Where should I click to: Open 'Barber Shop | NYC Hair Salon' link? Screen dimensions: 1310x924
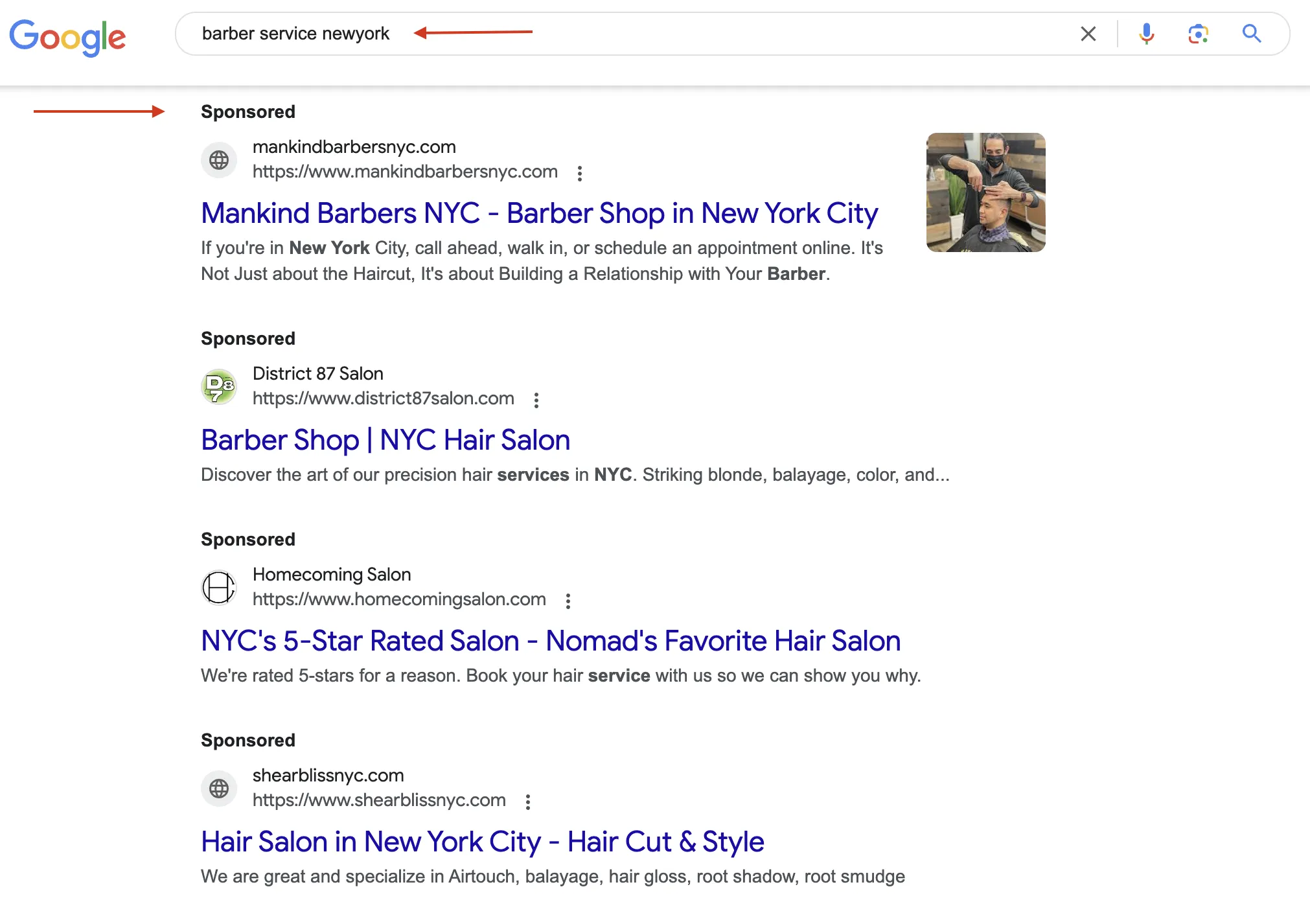point(385,440)
